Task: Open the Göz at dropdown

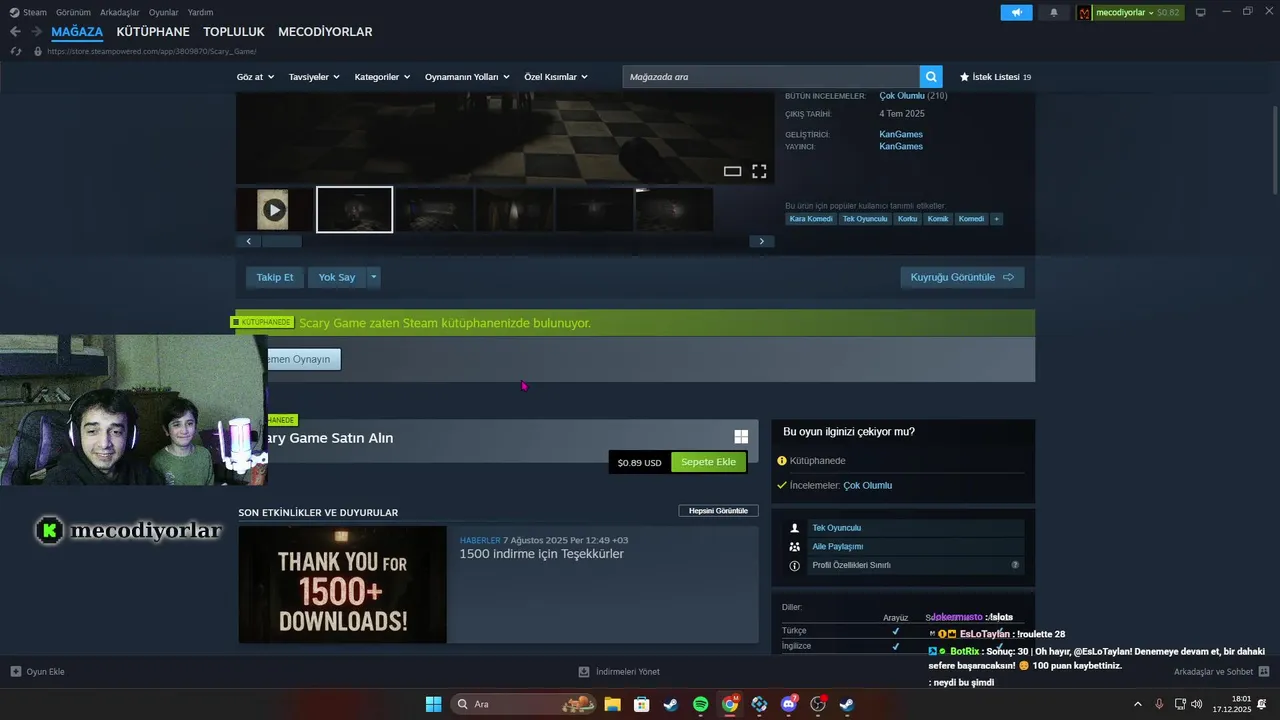Action: (x=255, y=77)
